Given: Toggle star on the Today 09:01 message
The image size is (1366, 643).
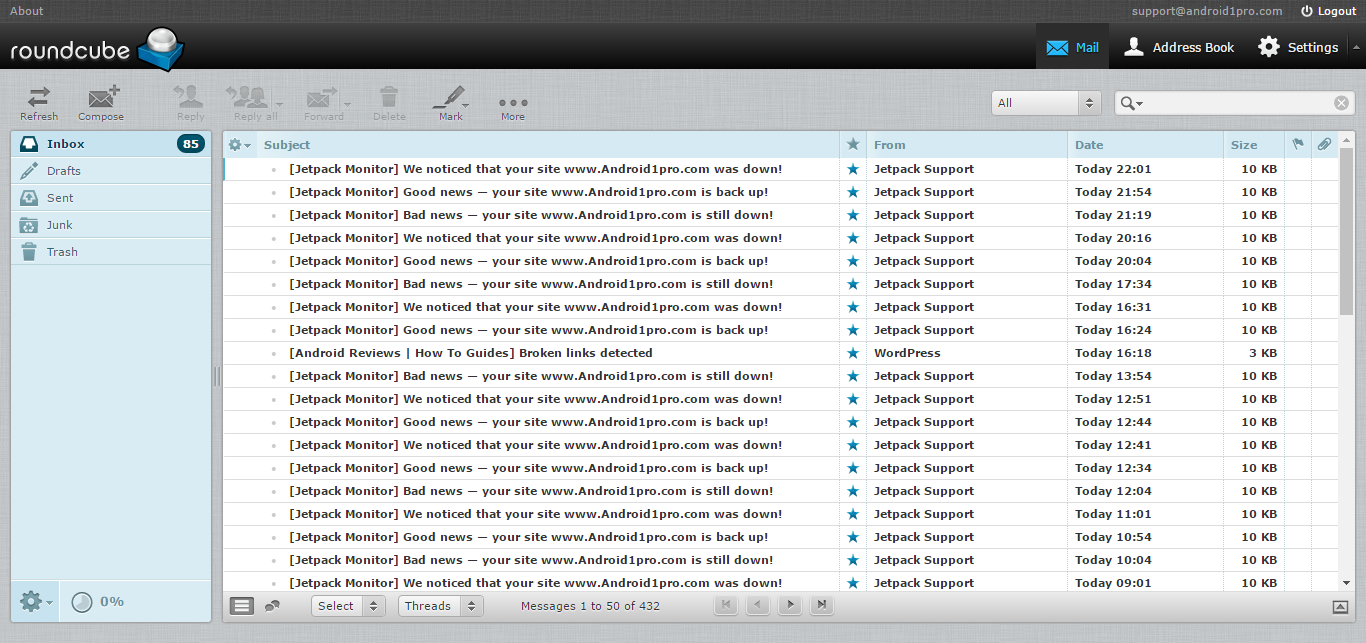Looking at the screenshot, I should coord(853,583).
